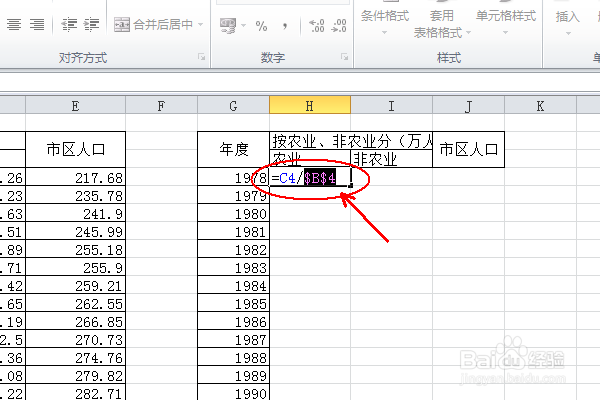Open accounting format dropdown arrow
This screenshot has height=400, width=600.
click(x=243, y=26)
